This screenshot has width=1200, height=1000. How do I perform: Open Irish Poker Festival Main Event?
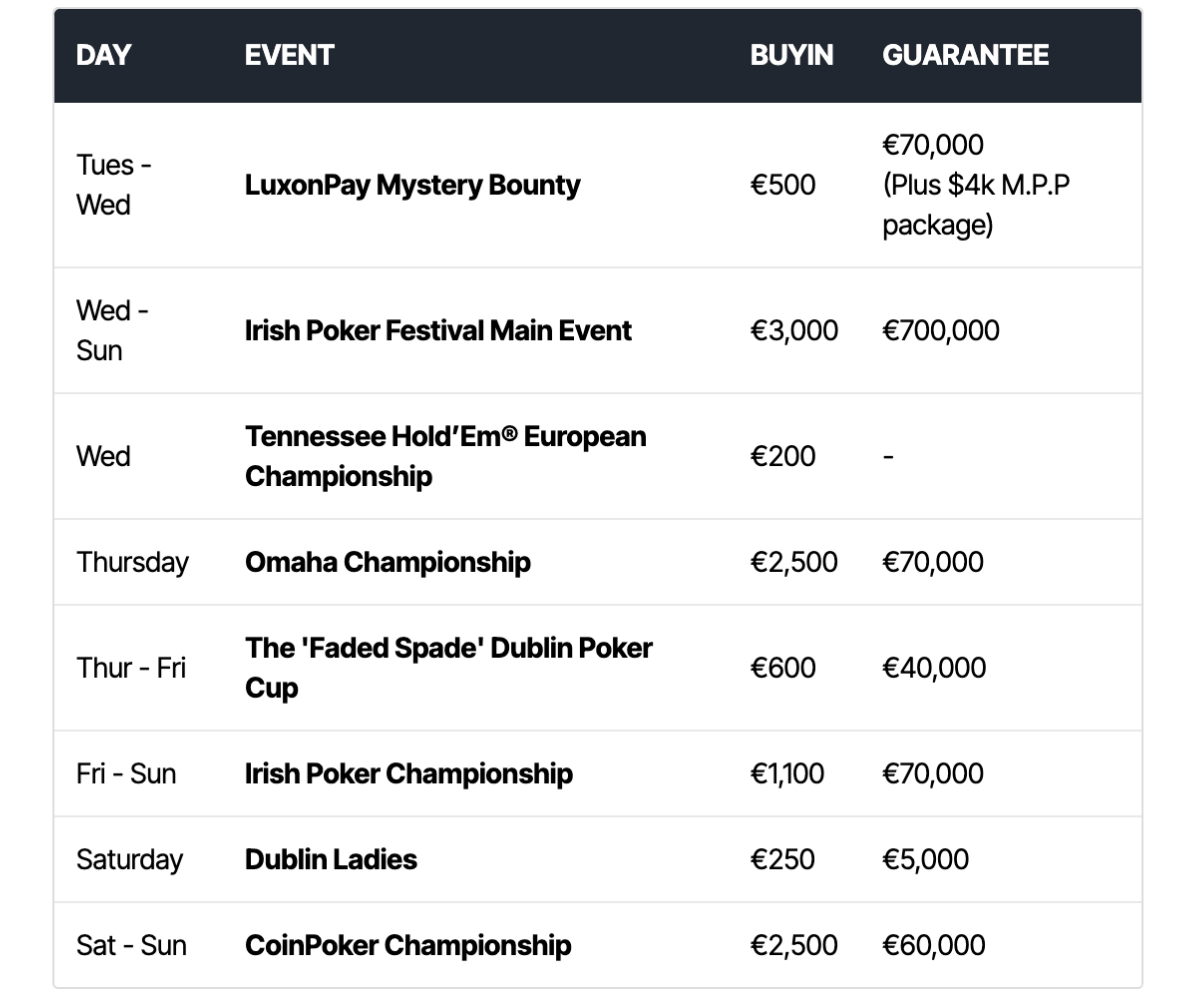tap(438, 330)
